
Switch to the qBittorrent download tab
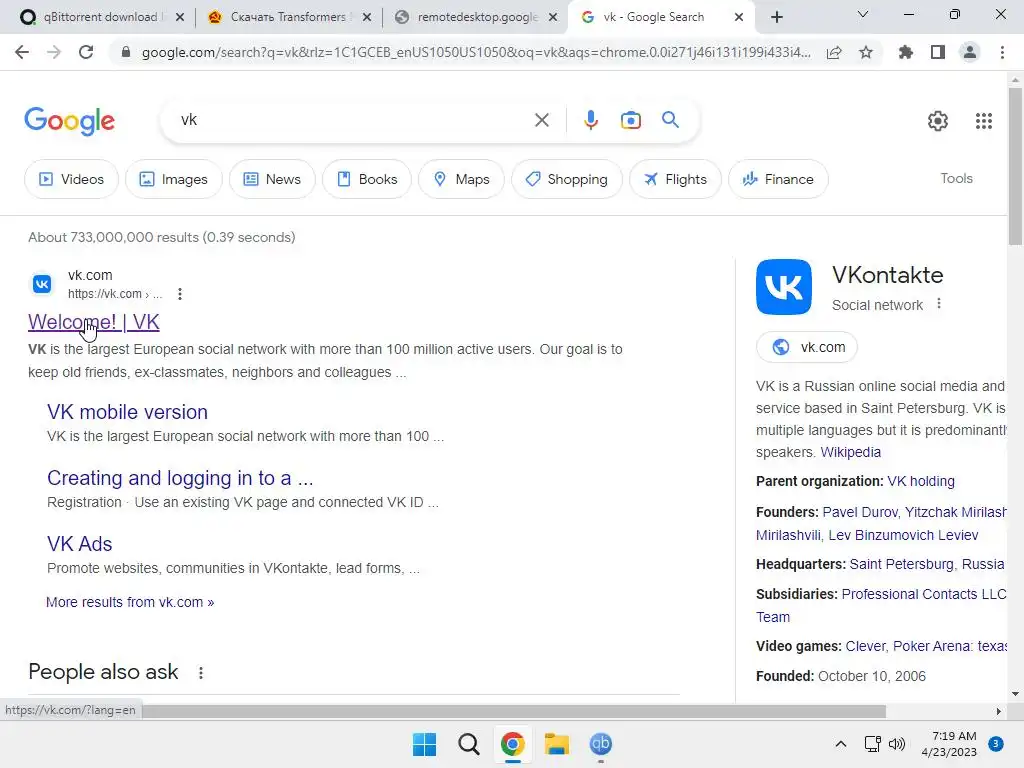pyautogui.click(x=100, y=17)
